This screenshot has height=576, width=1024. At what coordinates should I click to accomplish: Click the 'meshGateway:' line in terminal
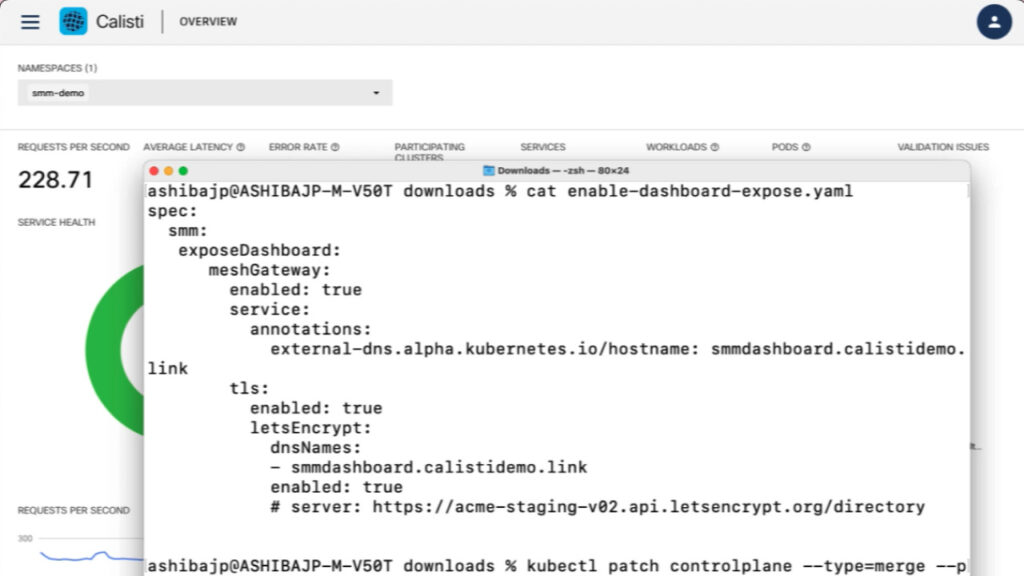(x=270, y=270)
